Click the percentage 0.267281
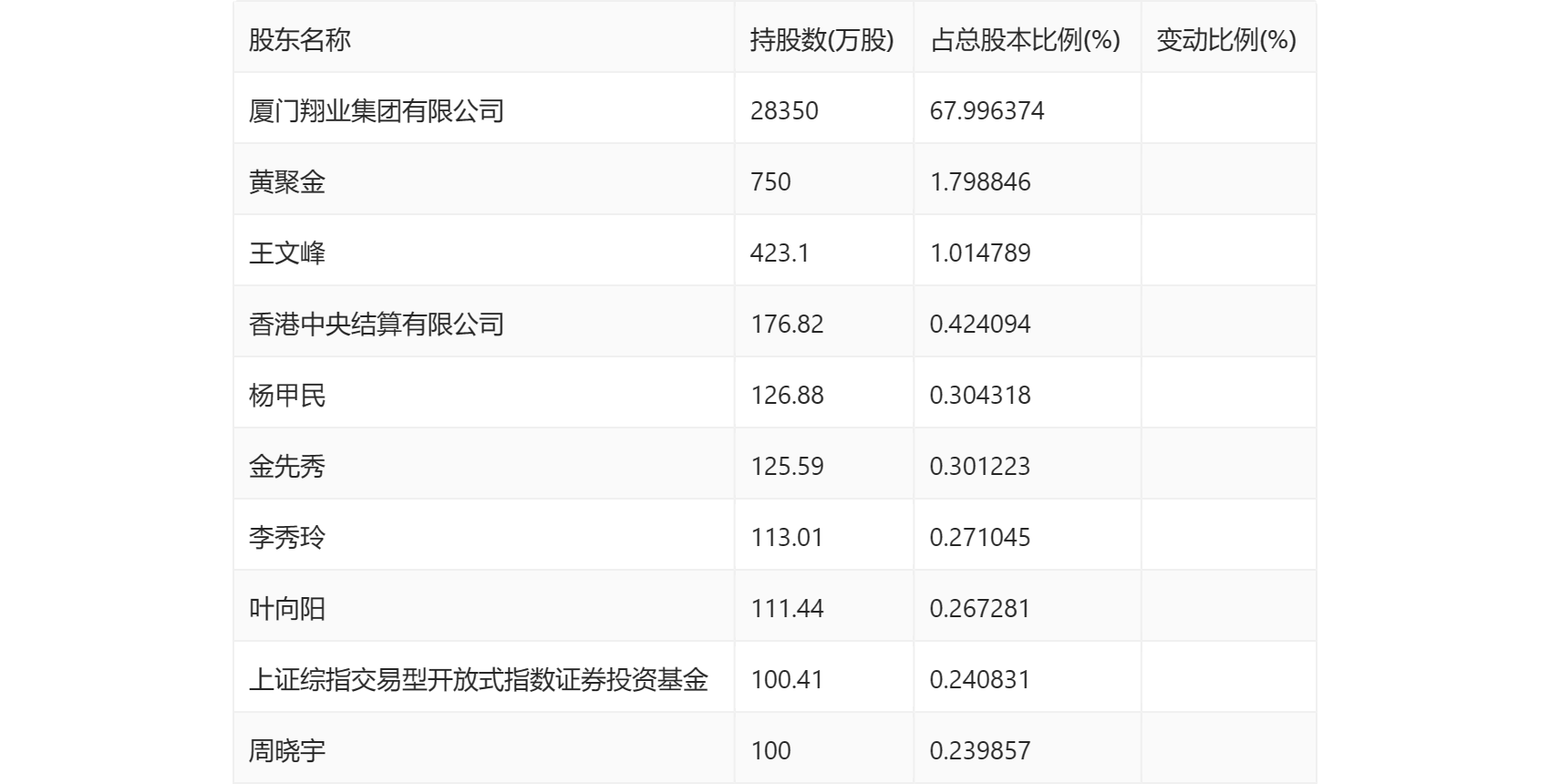Viewport: 1550px width, 784px height. coord(980,609)
